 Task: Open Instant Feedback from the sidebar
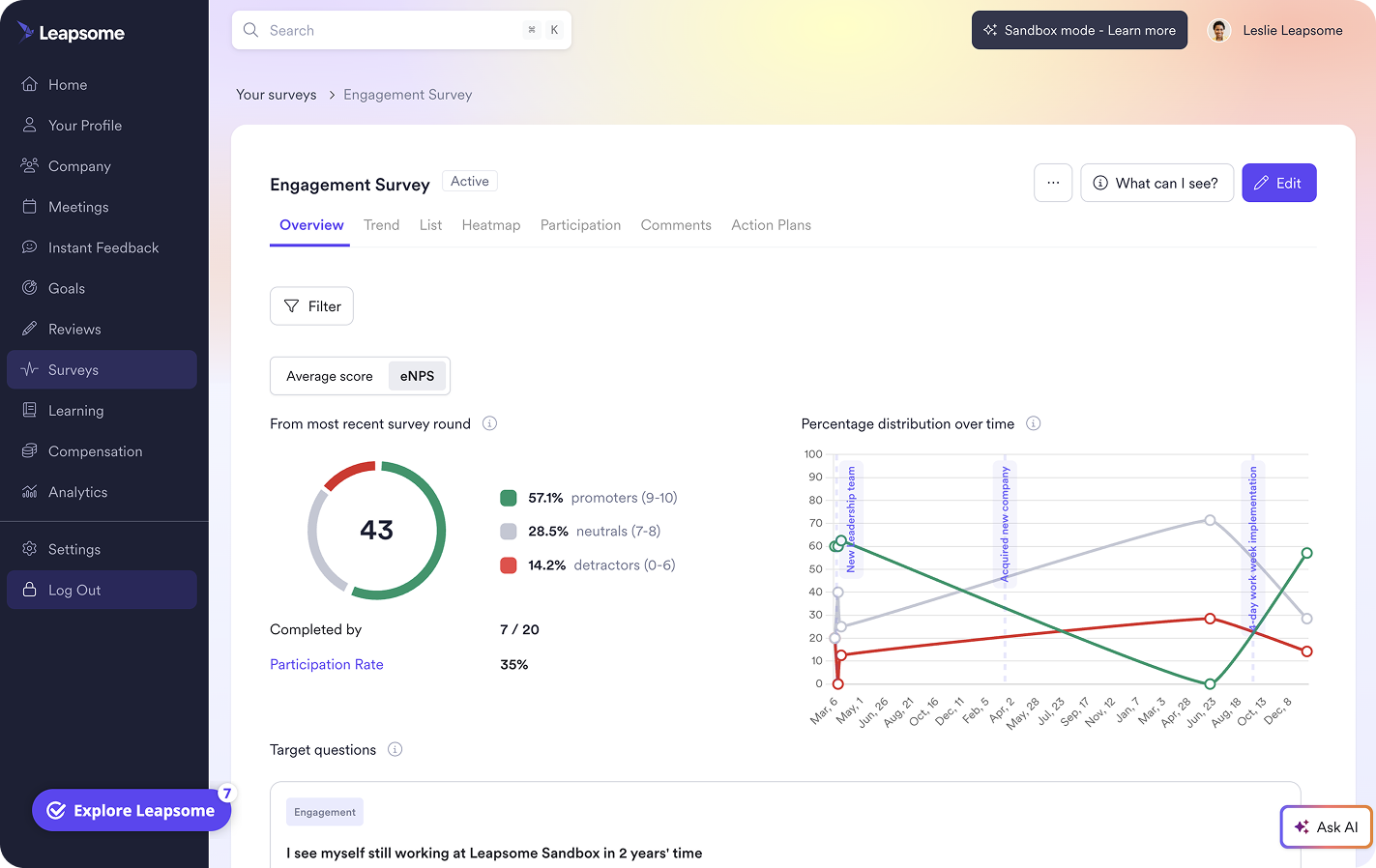coord(28,247)
